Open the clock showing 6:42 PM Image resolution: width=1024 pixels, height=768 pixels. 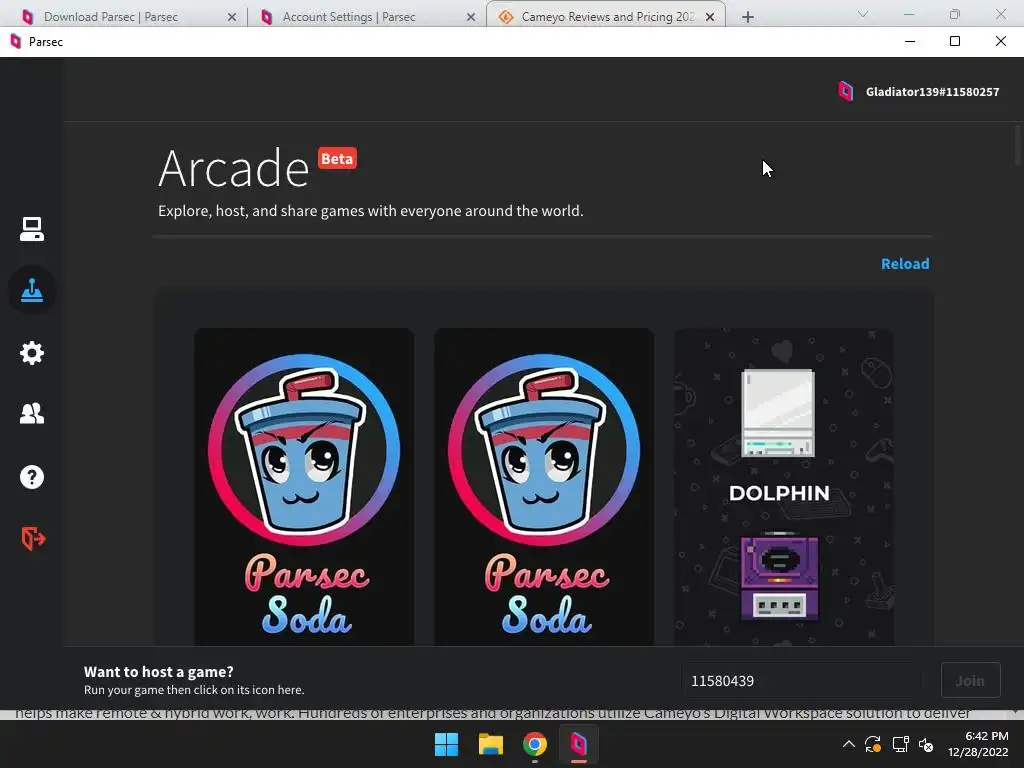point(978,744)
